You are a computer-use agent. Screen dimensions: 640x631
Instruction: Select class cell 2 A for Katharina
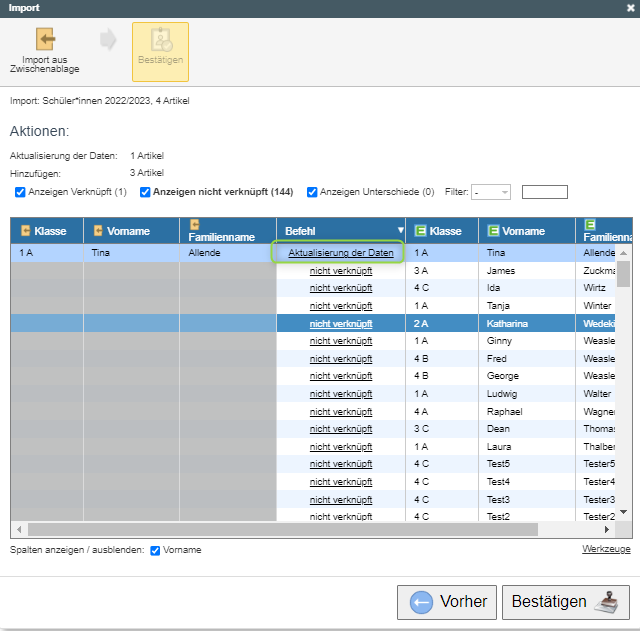click(x=442, y=324)
